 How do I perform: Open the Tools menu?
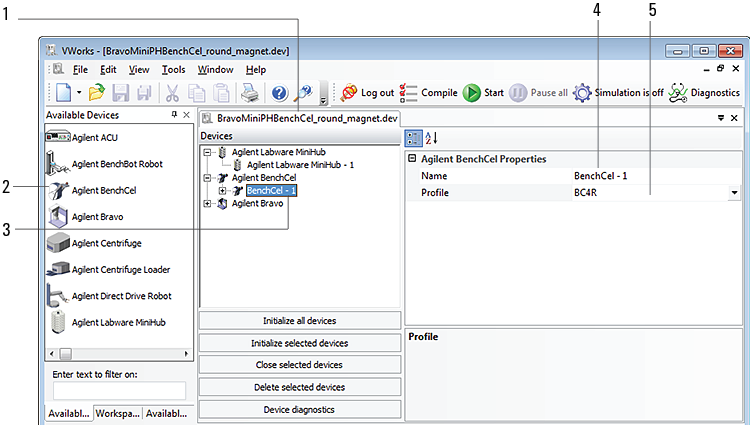click(x=173, y=70)
